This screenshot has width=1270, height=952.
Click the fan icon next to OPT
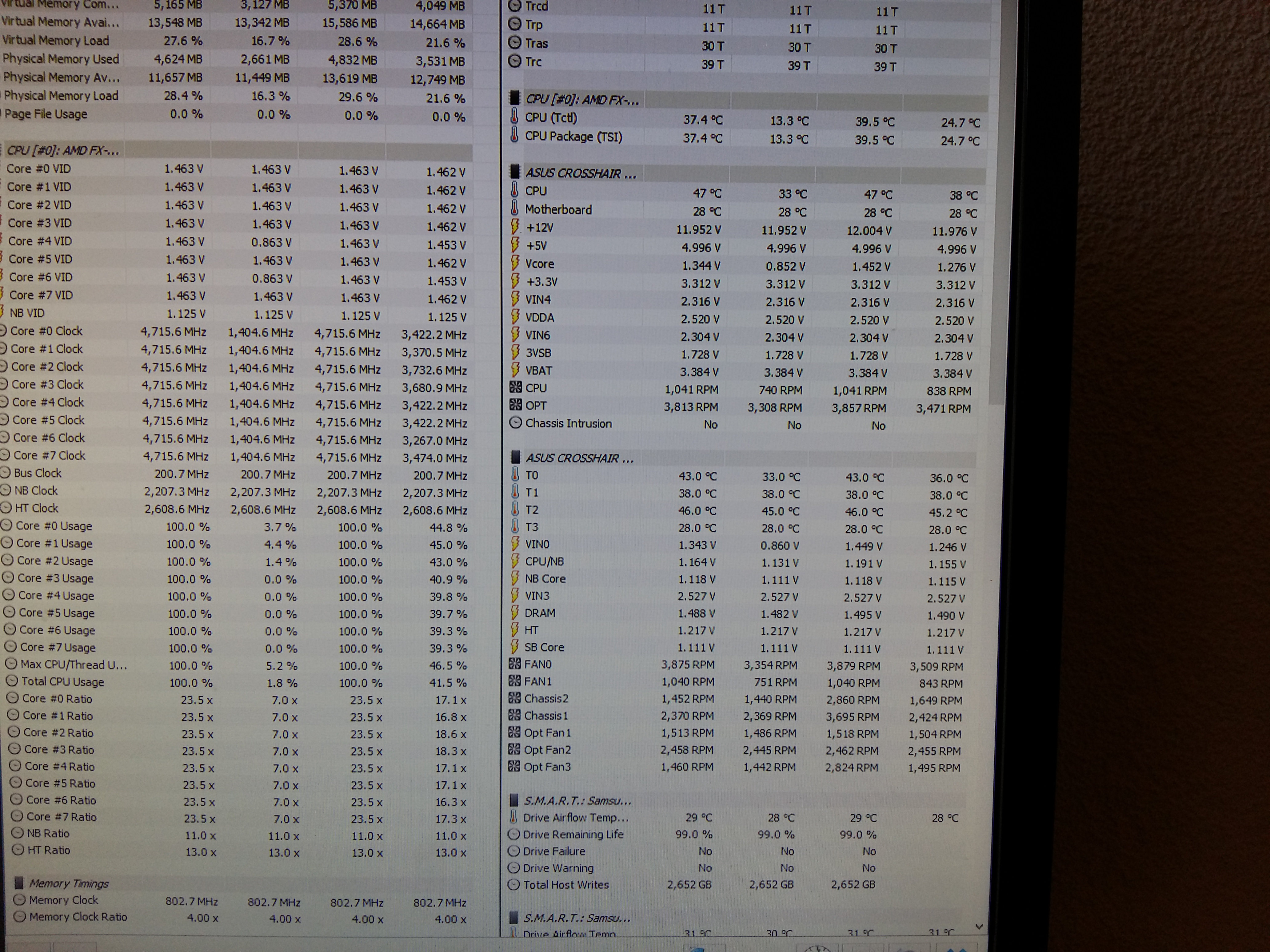pyautogui.click(x=516, y=405)
